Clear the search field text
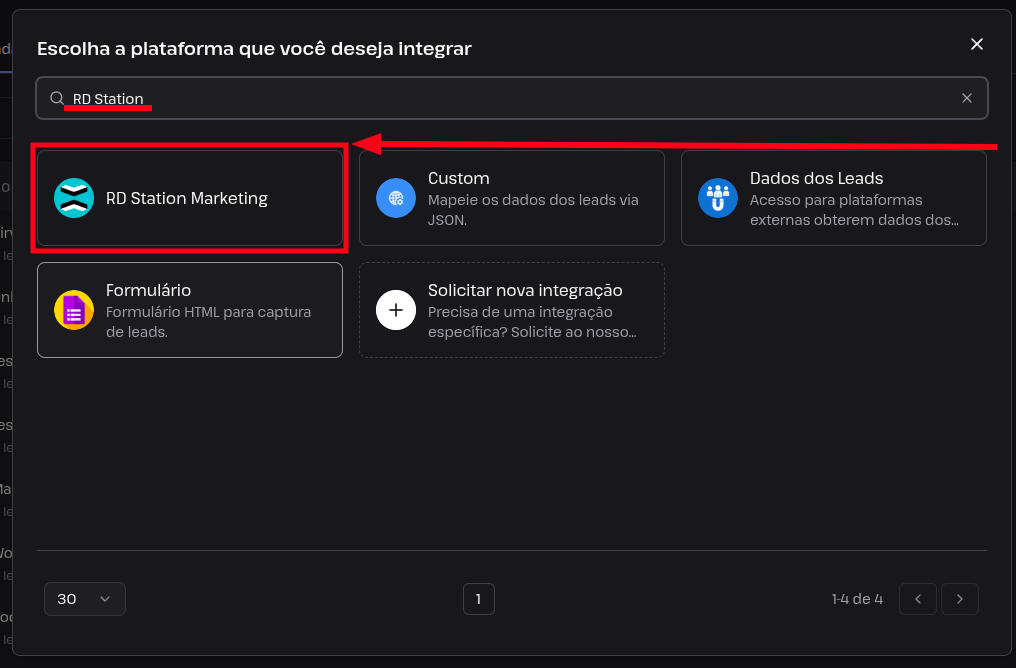1016x668 pixels. (967, 98)
